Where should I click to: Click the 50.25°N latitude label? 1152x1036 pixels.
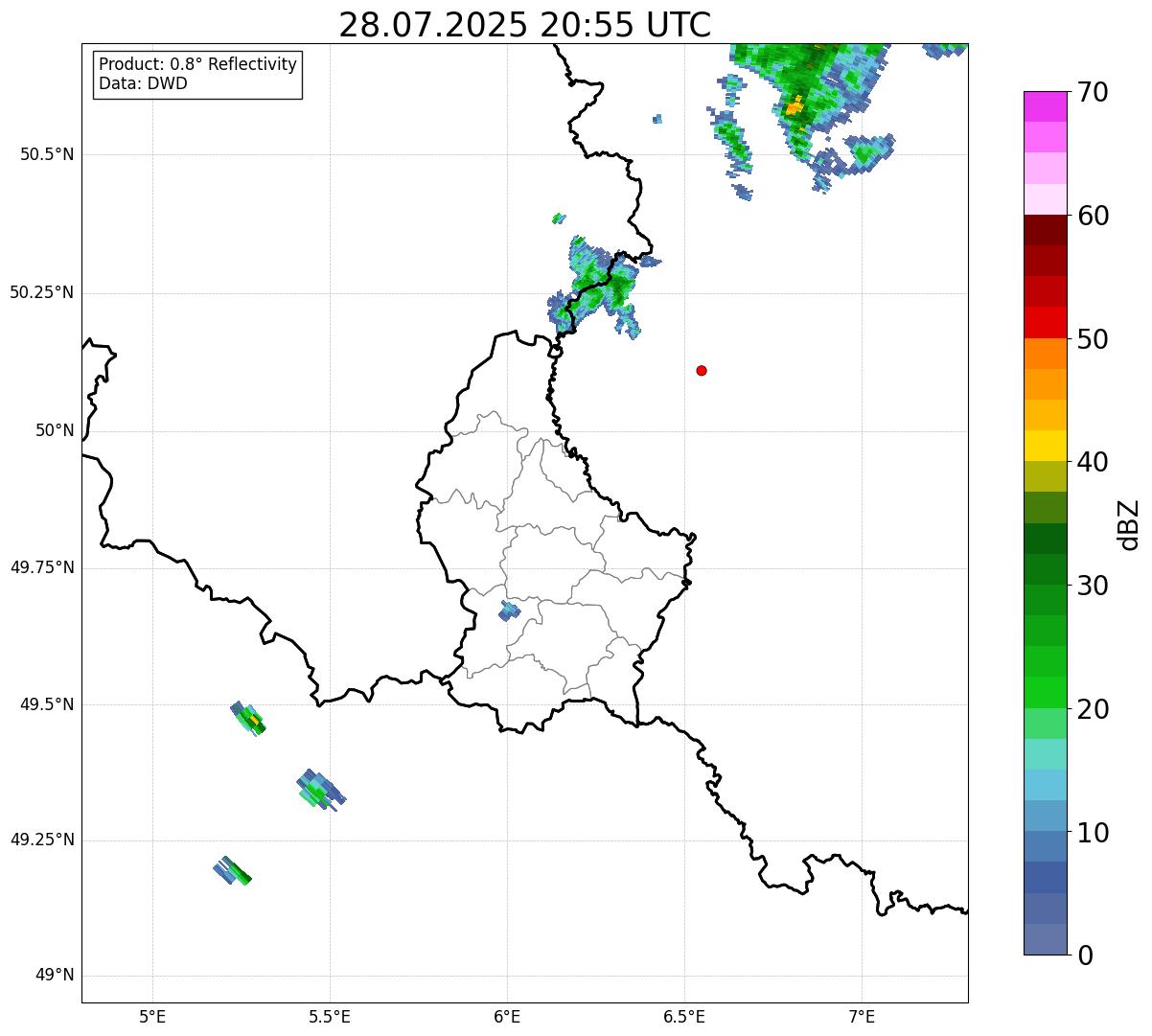[41, 292]
